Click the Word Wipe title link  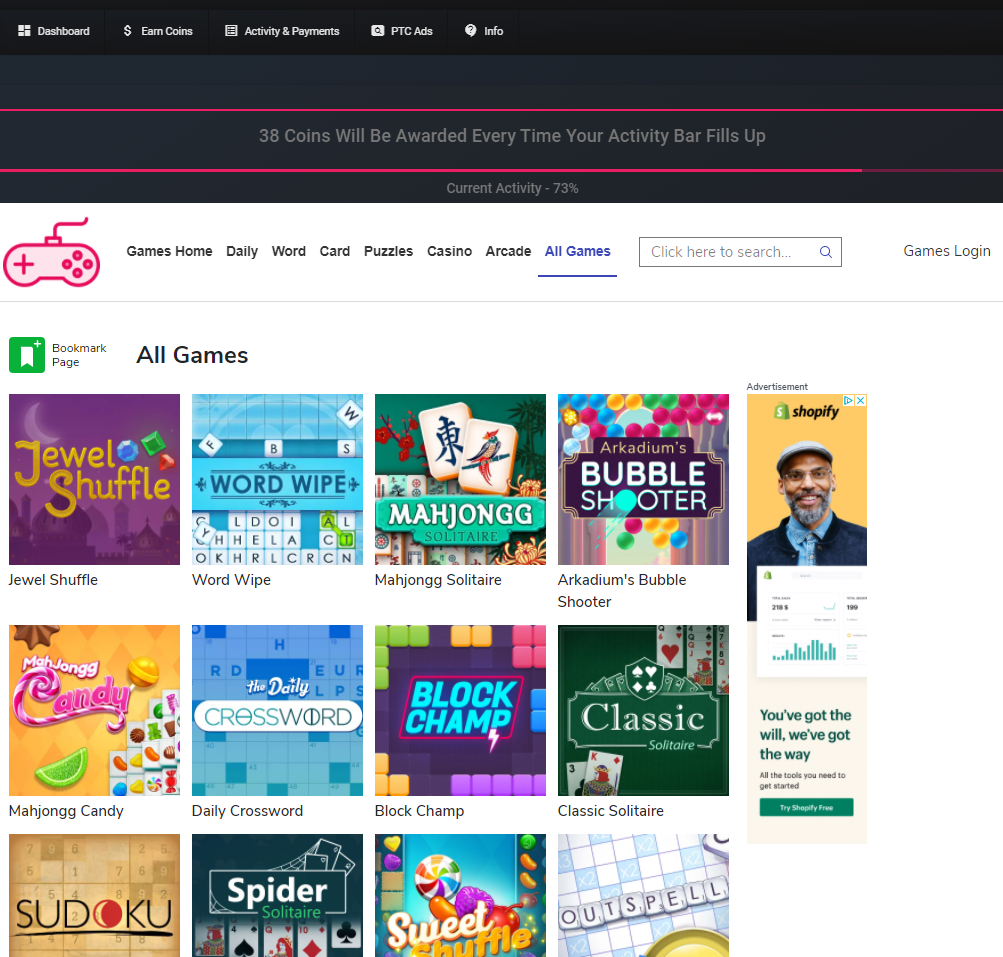(231, 580)
